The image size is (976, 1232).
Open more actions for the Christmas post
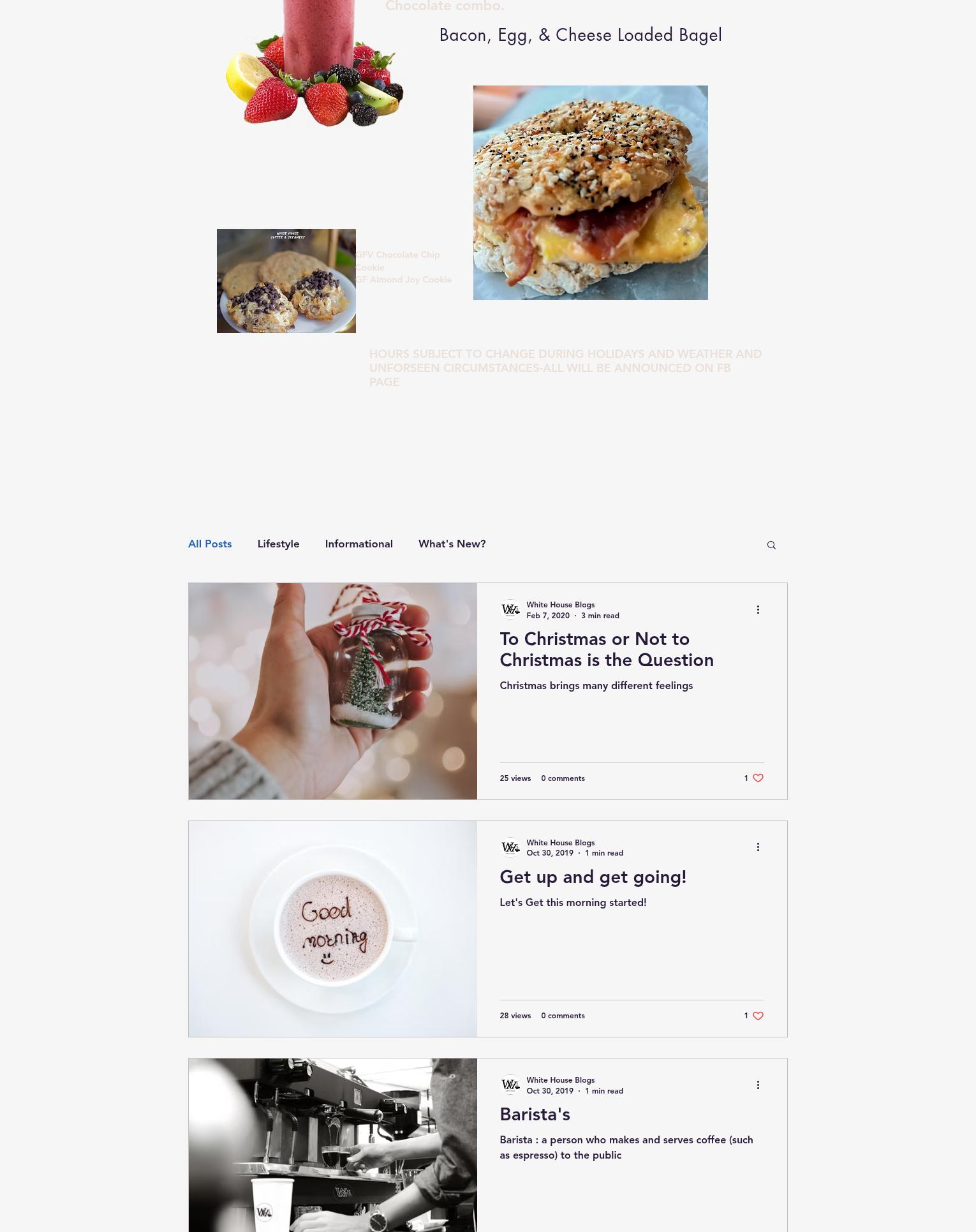pyautogui.click(x=758, y=610)
